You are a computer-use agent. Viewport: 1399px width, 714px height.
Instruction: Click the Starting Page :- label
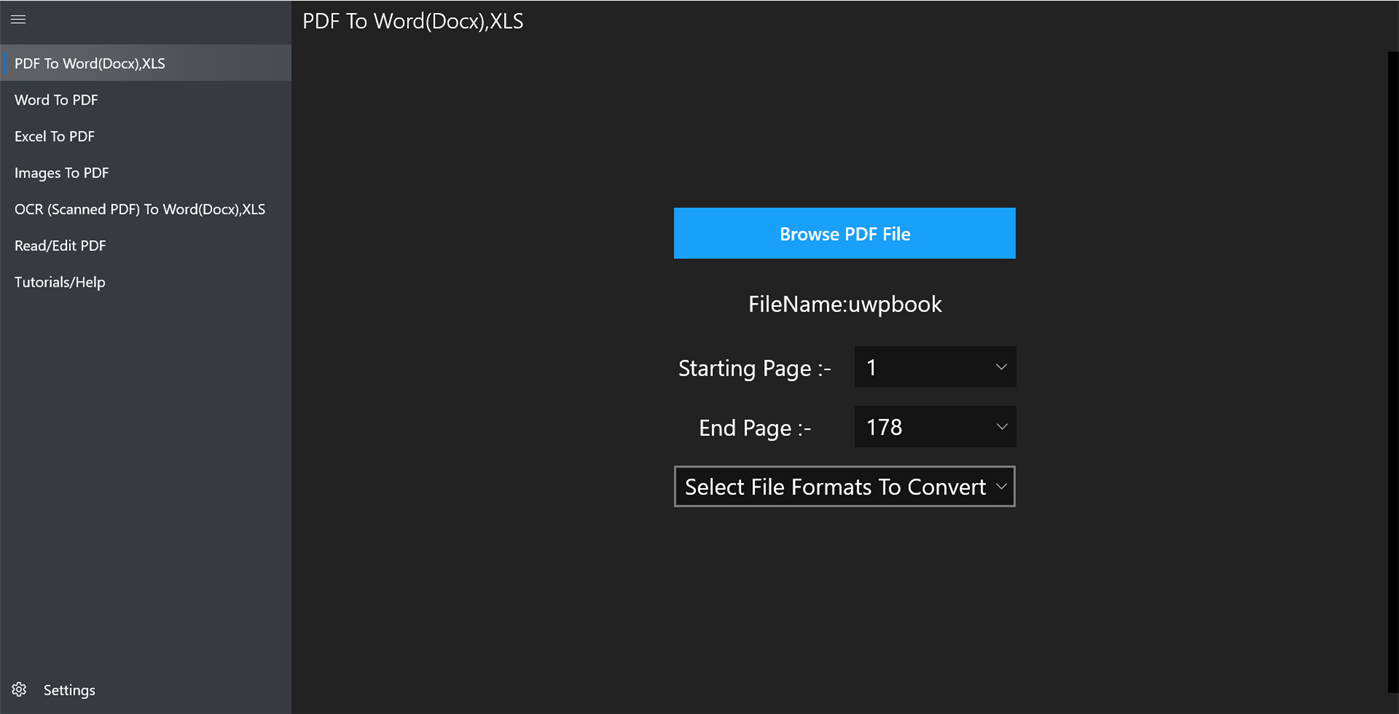tap(755, 368)
